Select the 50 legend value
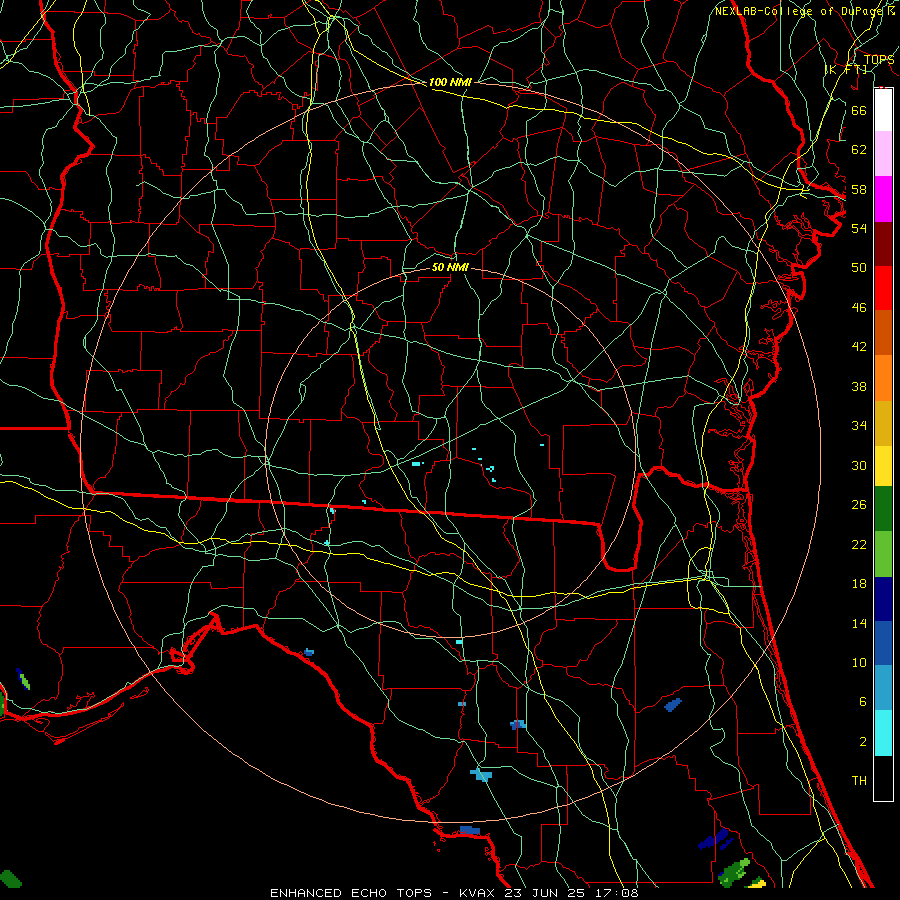The width and height of the screenshot is (900, 900). [x=859, y=268]
